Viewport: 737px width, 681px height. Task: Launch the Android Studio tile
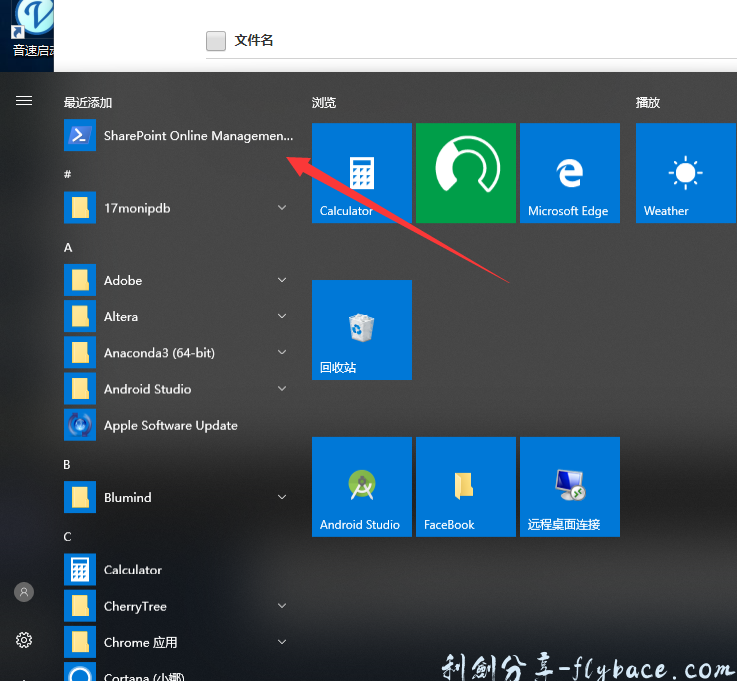(x=362, y=486)
